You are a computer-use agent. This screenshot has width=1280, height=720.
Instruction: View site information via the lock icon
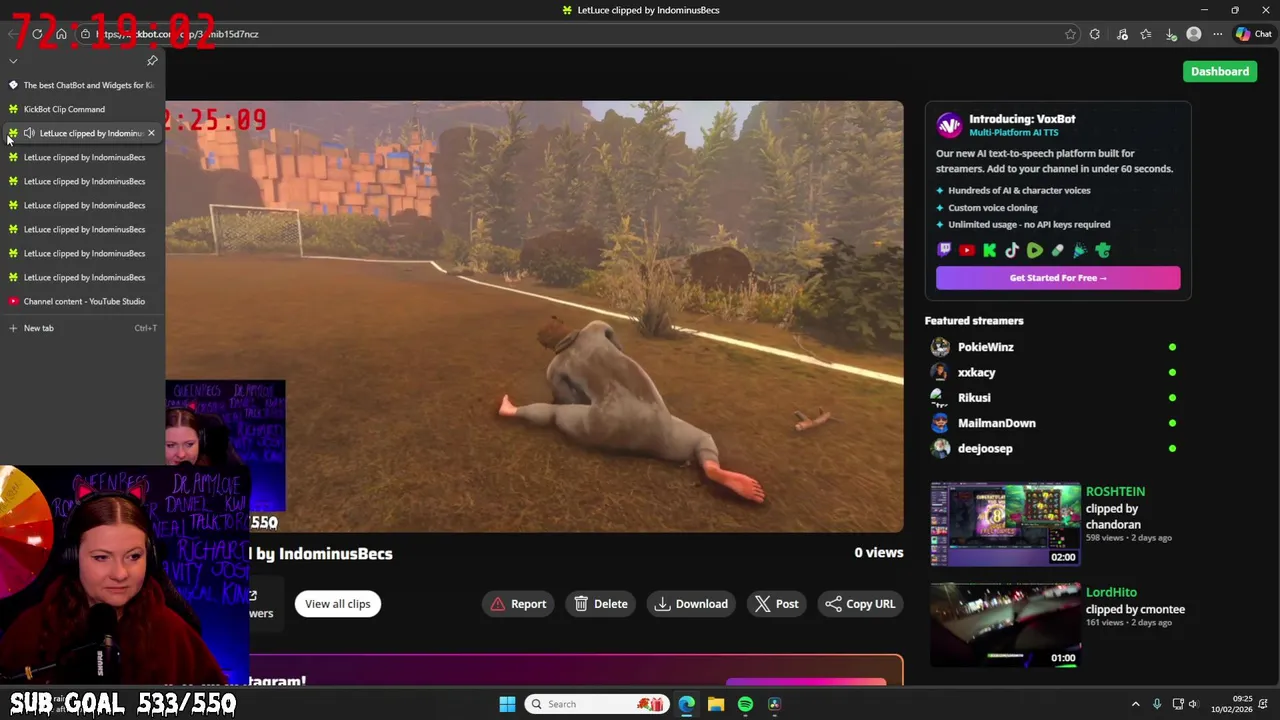86,34
